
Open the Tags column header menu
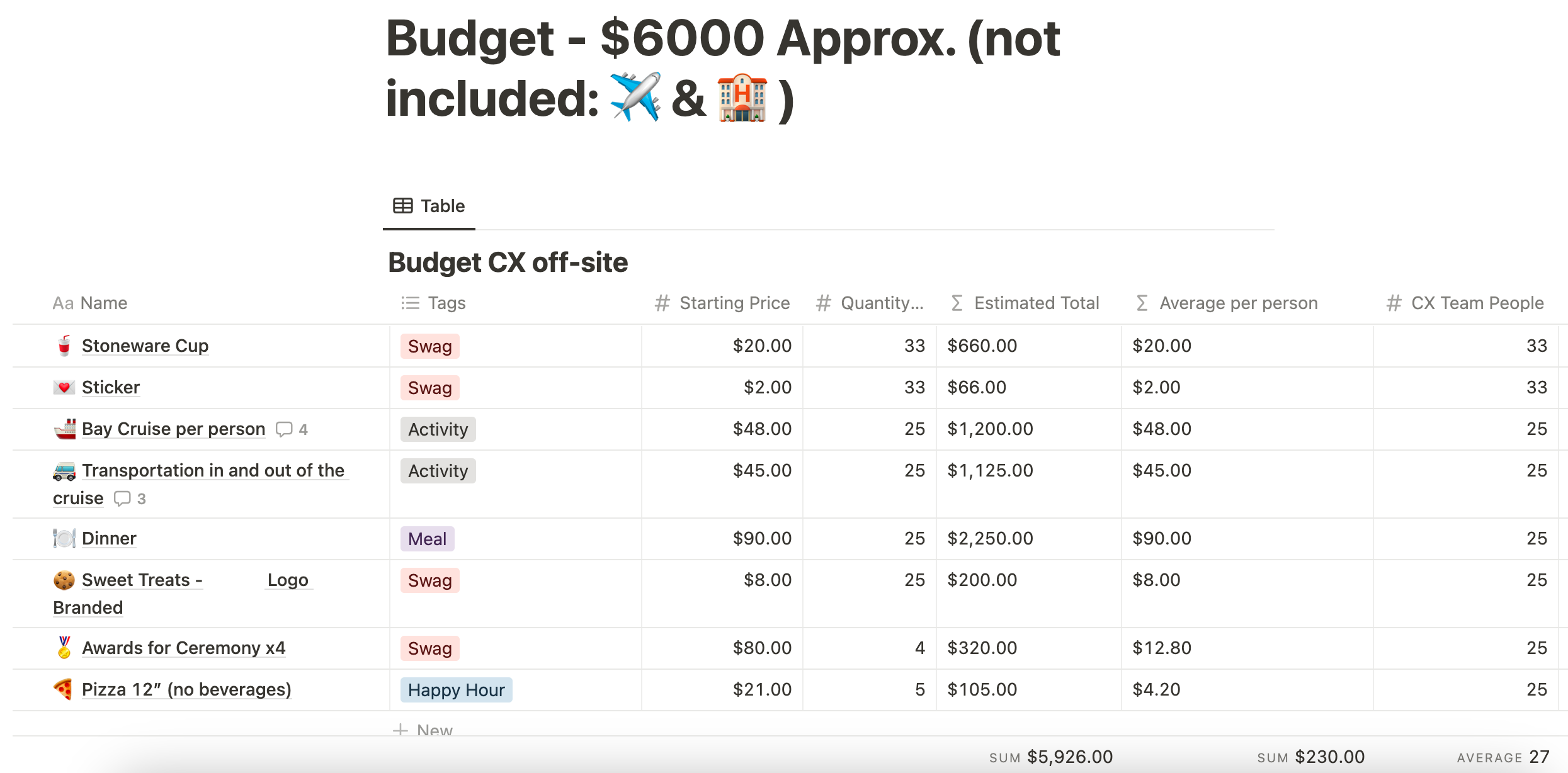click(433, 303)
